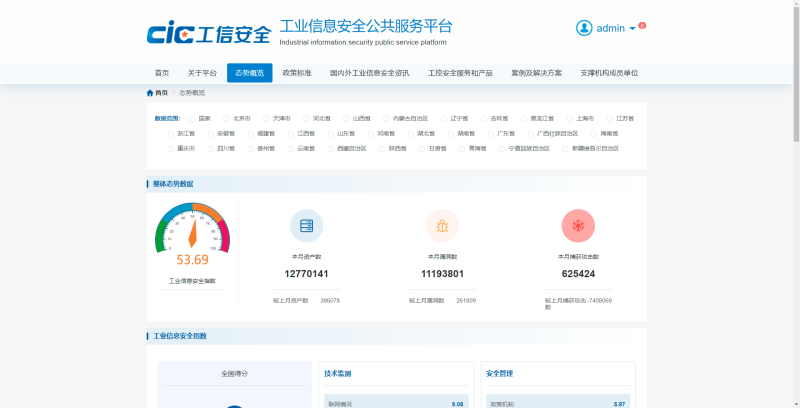Expand the admin account dropdown arrow
800x408 pixels.
[x=632, y=29]
